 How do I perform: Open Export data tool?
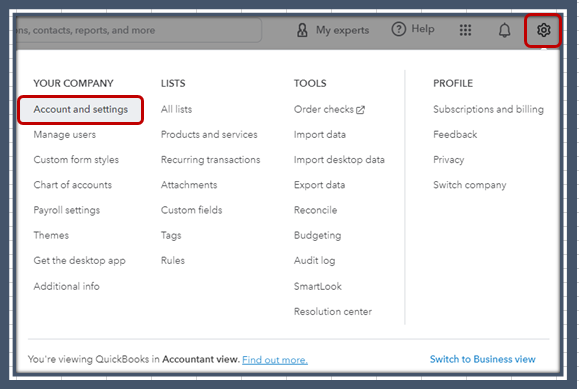pos(319,185)
